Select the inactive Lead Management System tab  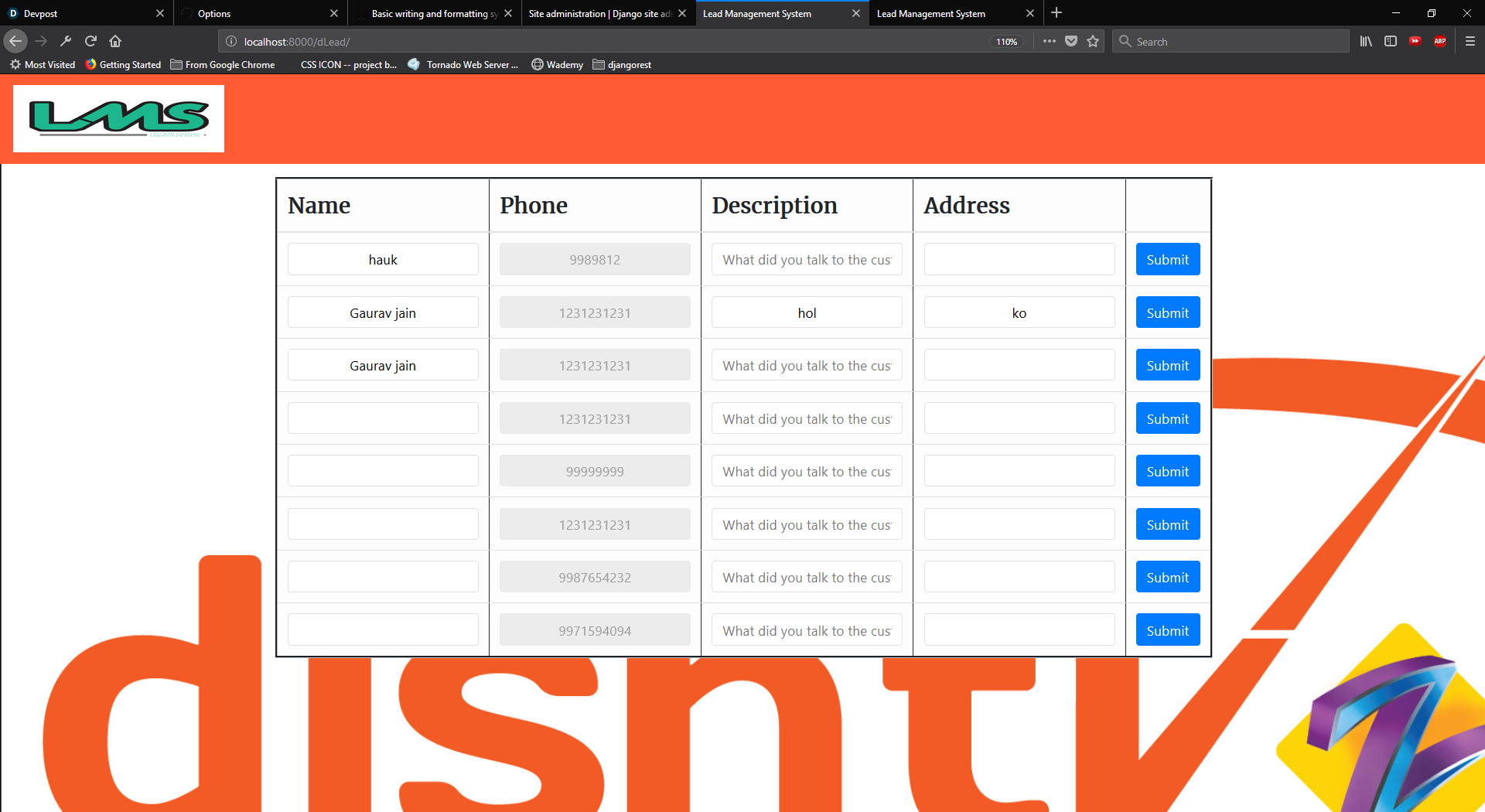point(957,13)
